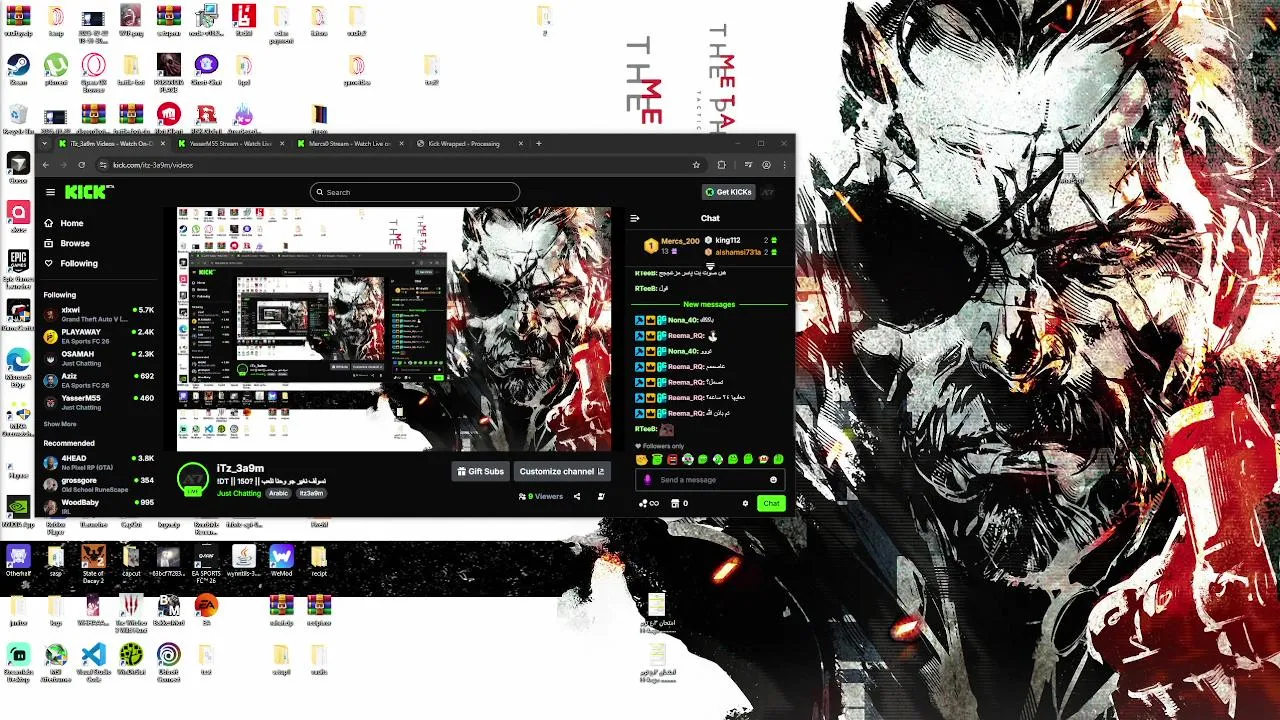
Task: Jump to New messages in chat
Action: pos(709,304)
